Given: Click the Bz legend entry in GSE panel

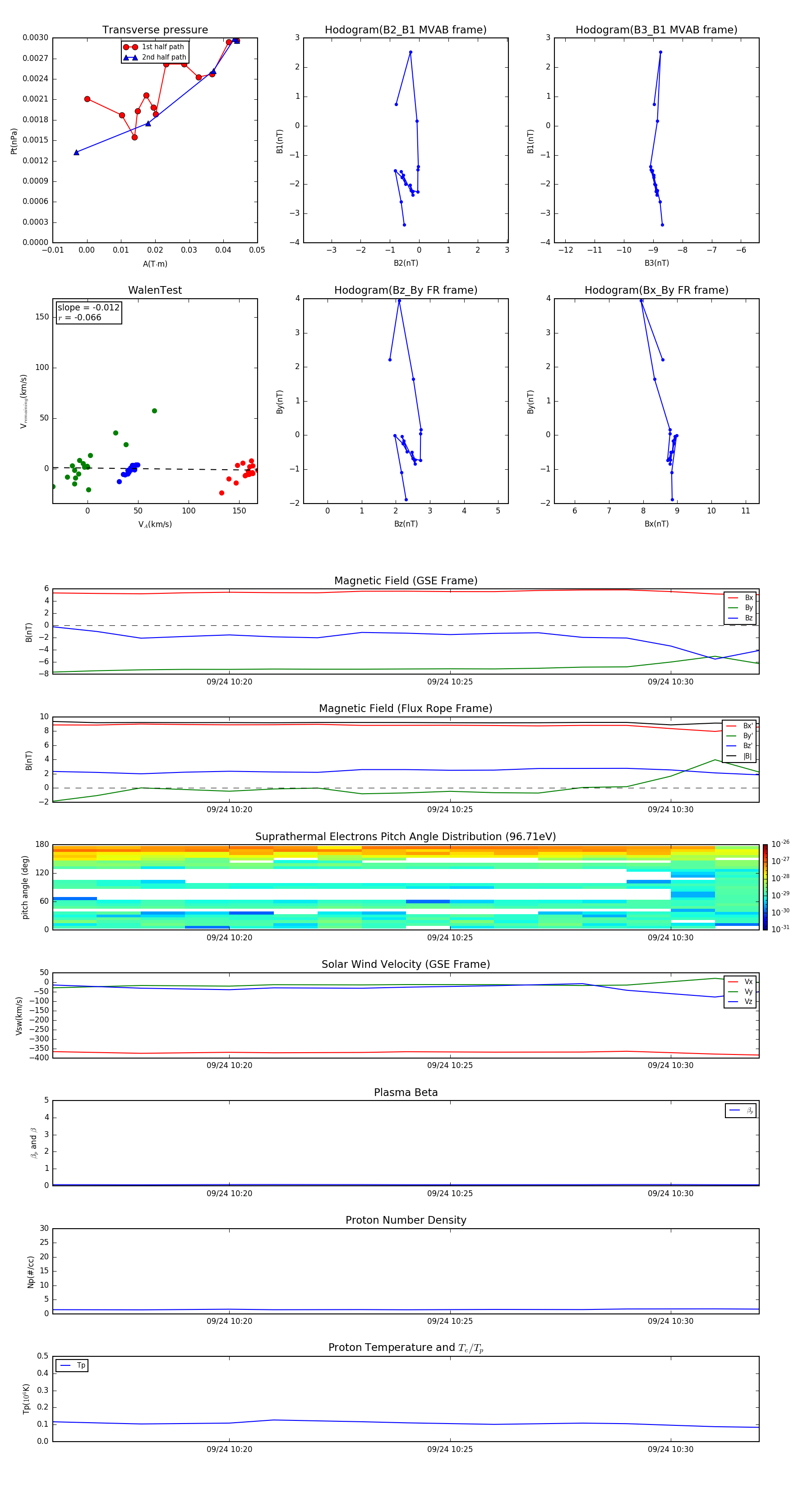Looking at the screenshot, I should coord(740,618).
